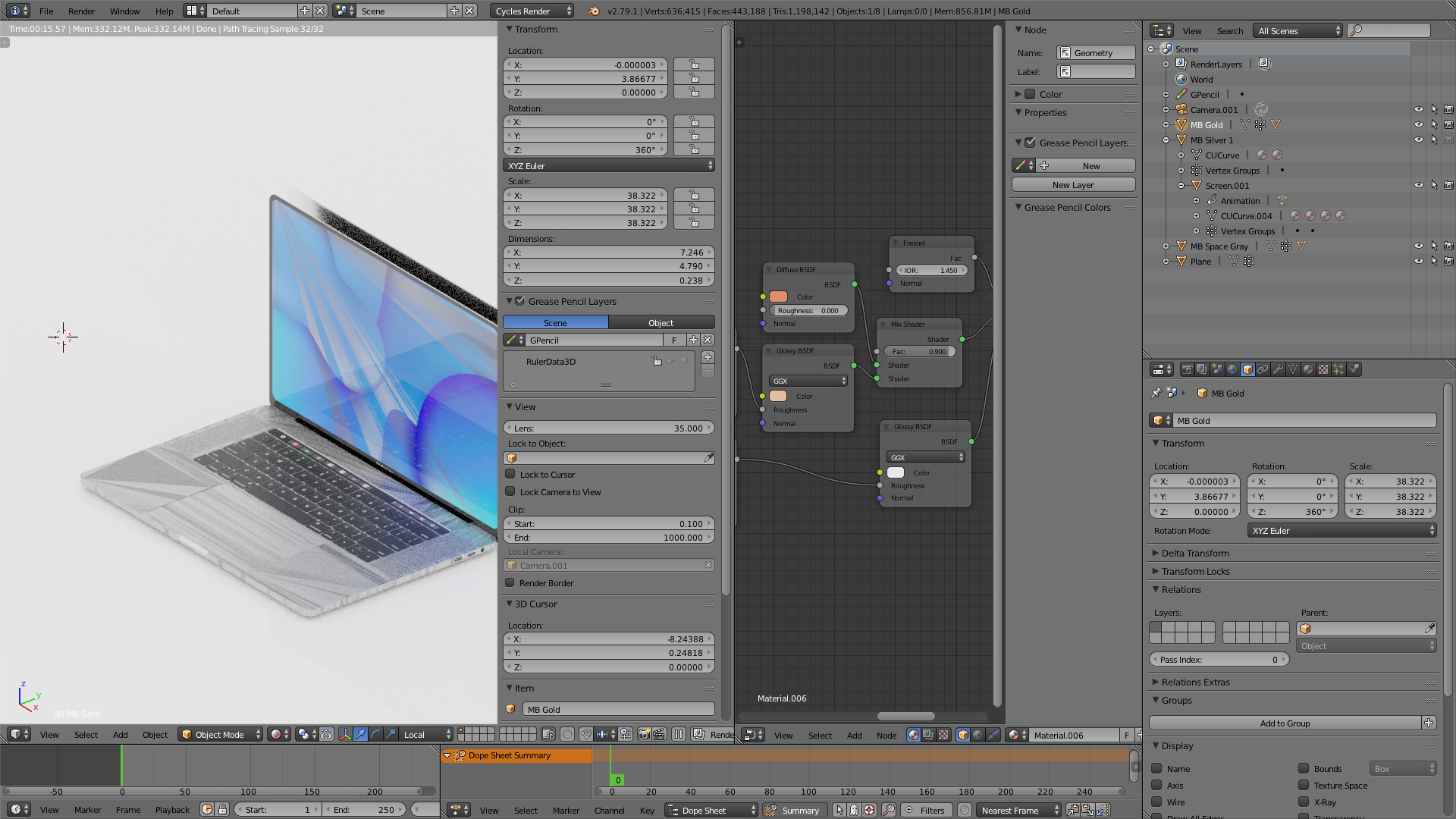Hide MB Silver 1 using its eye toggle
The image size is (1456, 819).
coord(1418,140)
